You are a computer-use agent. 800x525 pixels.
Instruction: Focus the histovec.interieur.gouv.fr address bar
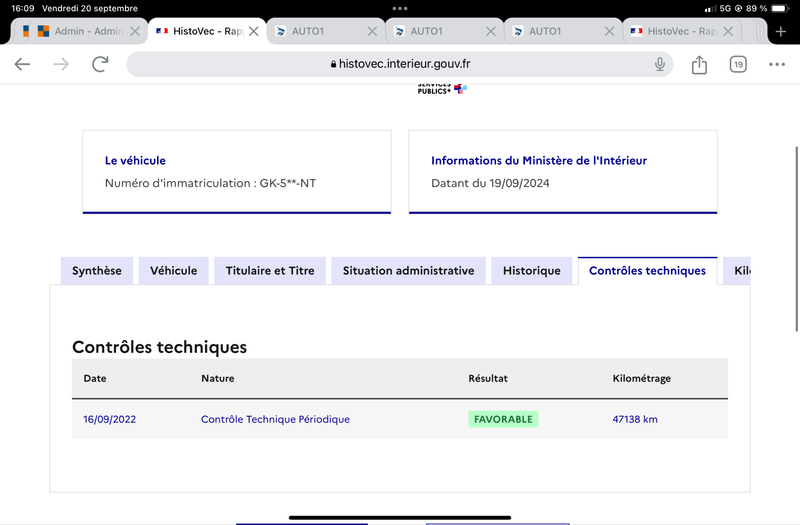399,64
